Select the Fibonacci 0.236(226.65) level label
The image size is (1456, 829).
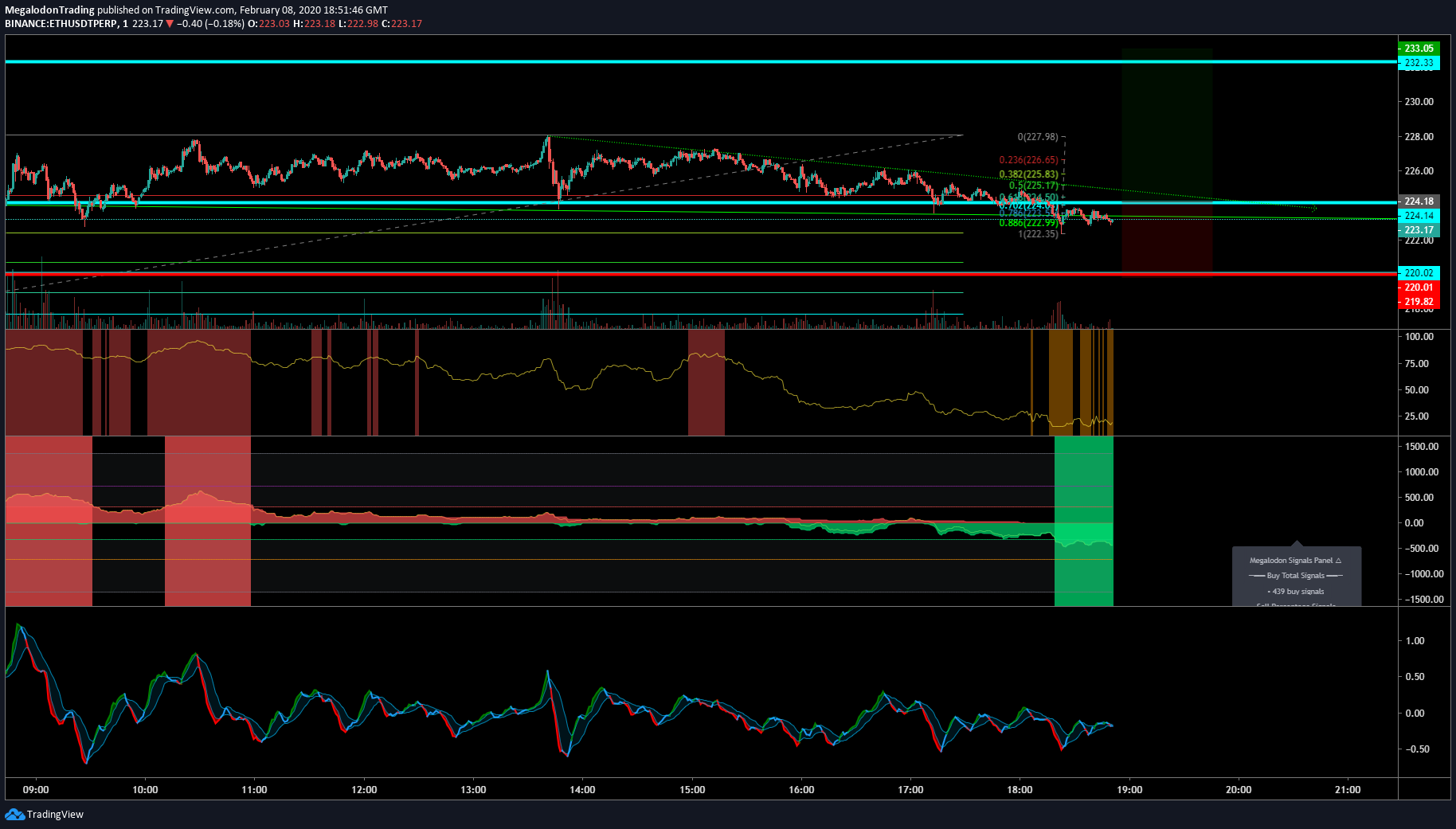click(x=1029, y=160)
